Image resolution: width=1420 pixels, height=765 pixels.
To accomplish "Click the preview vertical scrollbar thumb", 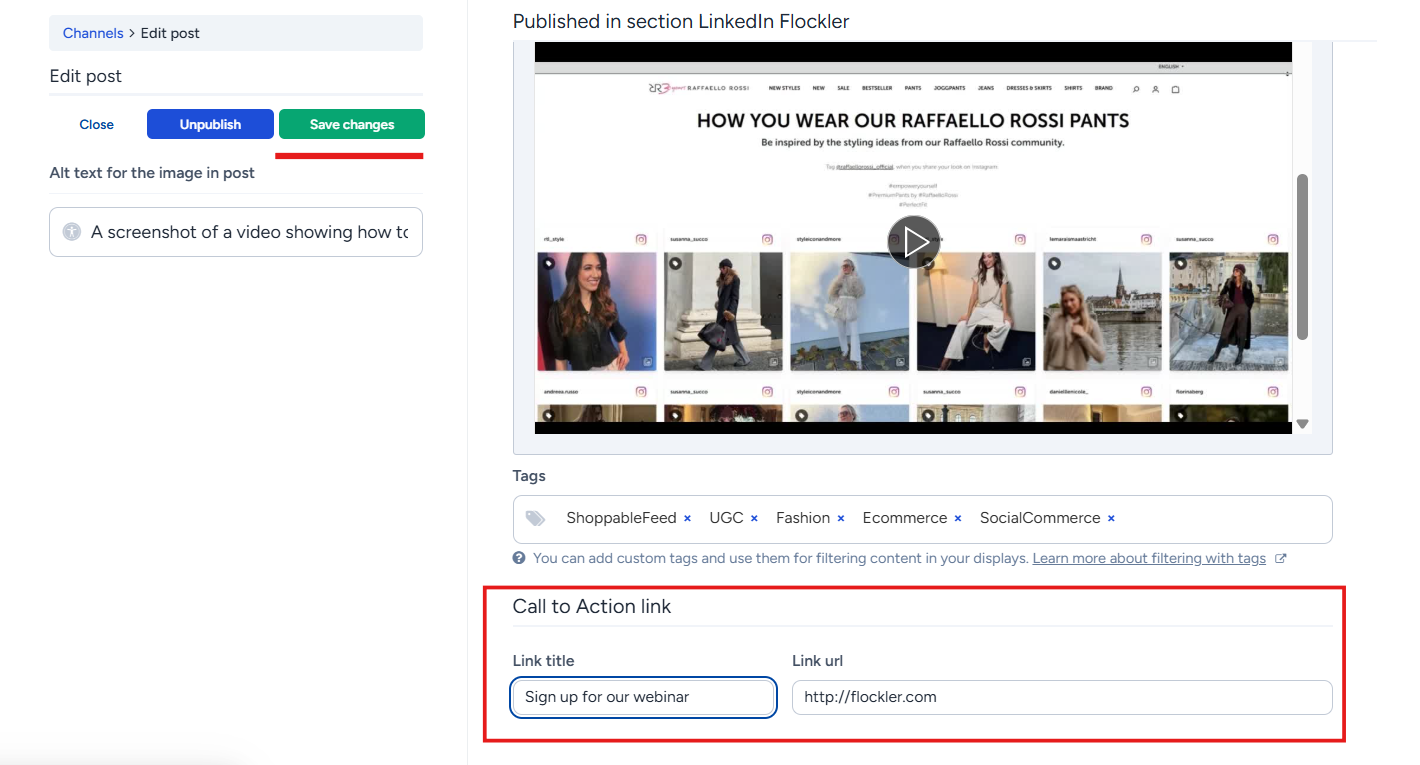I will (1302, 257).
